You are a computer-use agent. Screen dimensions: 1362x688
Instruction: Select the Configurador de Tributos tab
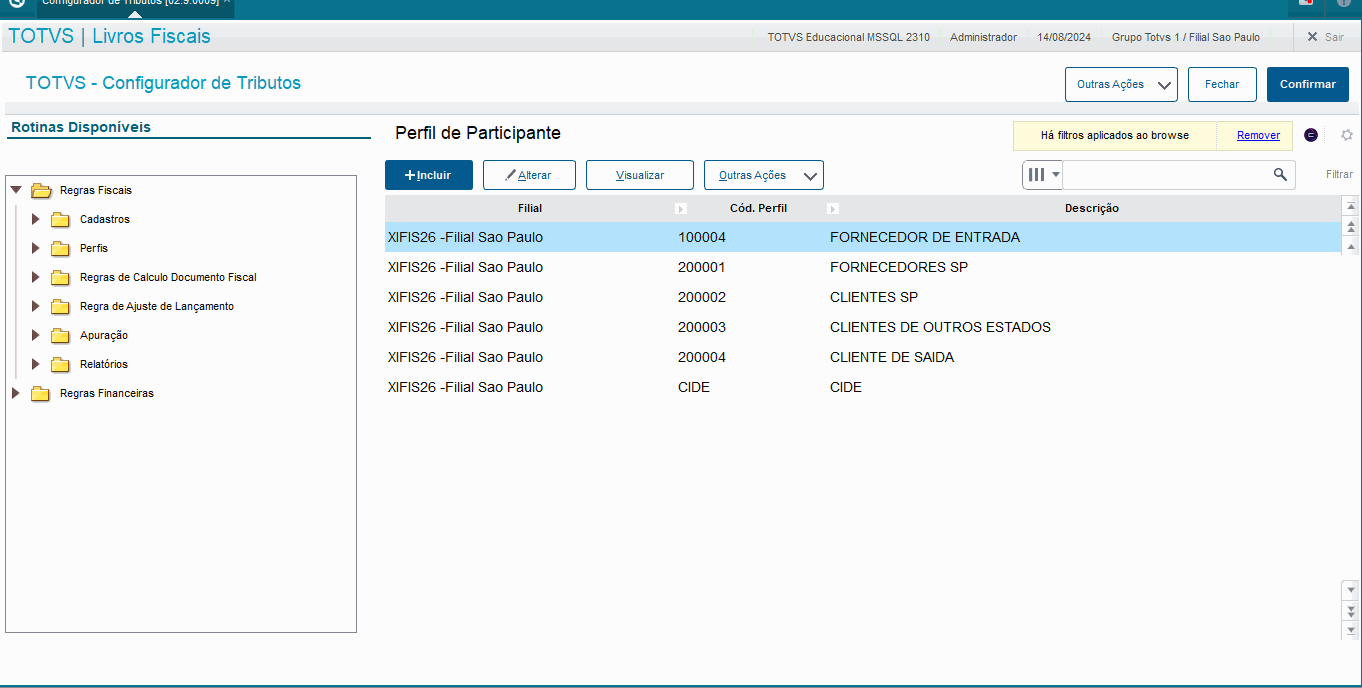coord(136,5)
